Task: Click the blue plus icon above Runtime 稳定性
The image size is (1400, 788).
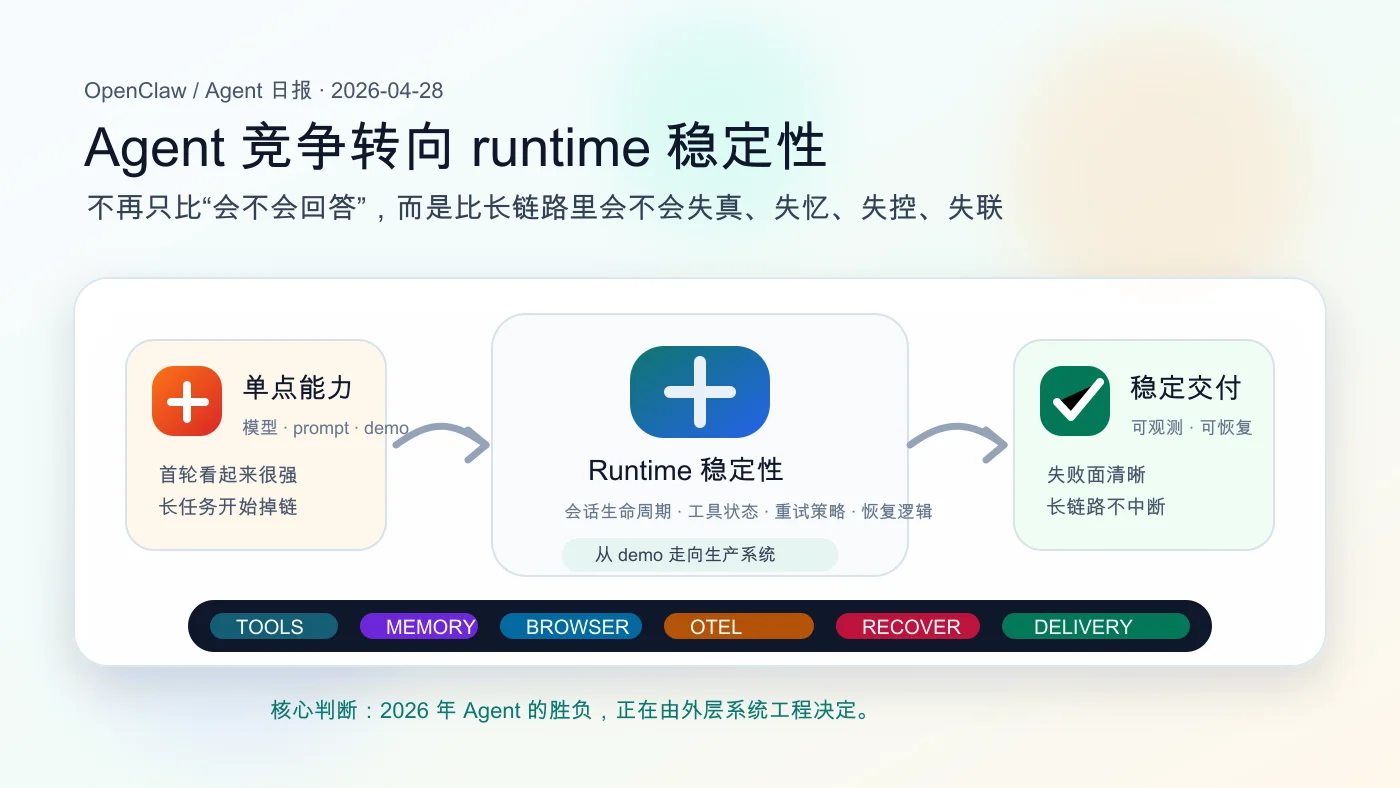Action: point(700,392)
